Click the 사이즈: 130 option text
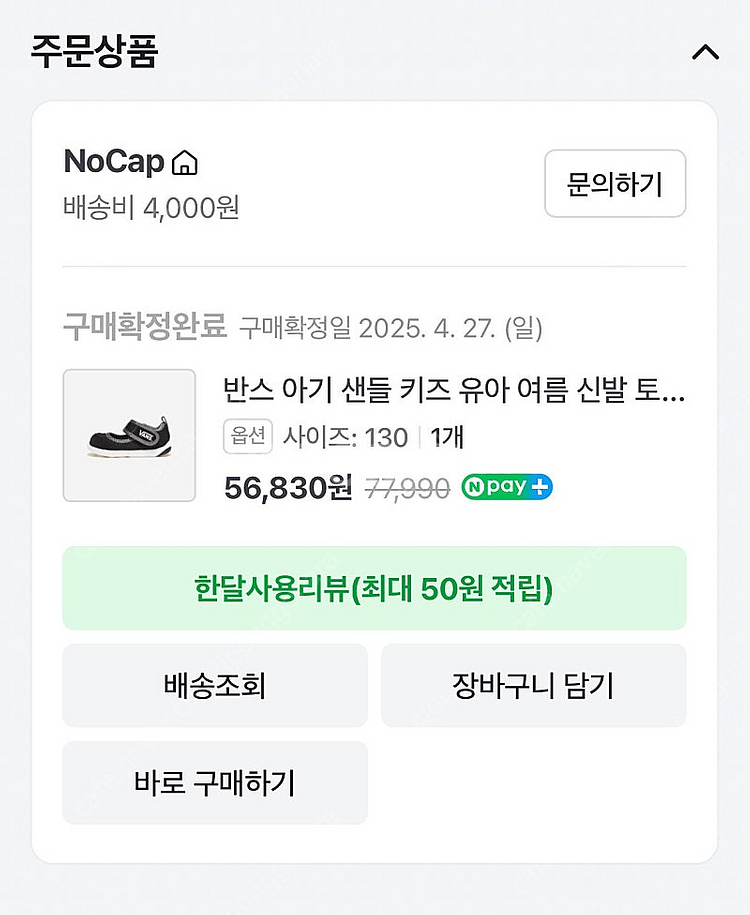The image size is (750, 915). click(345, 437)
